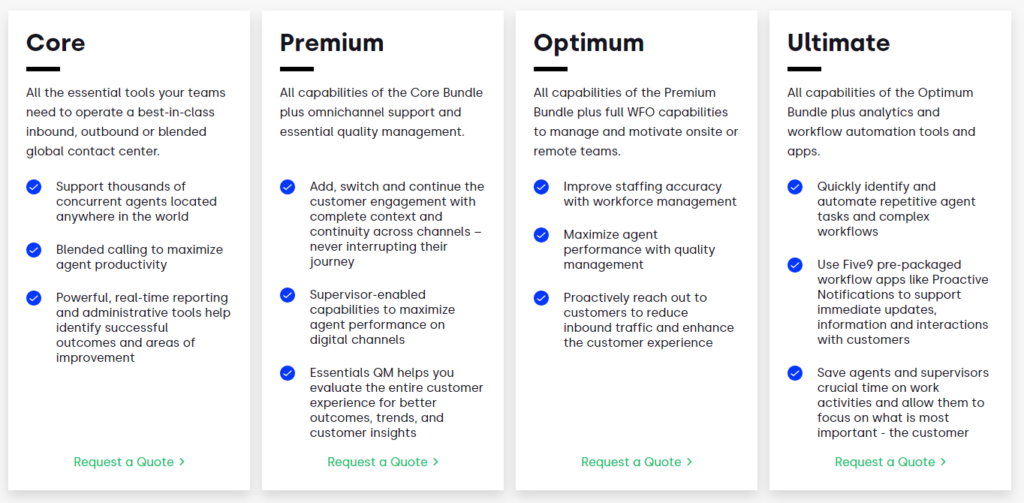
Task: Request a Quote for the Ultimate bundle
Action: 890,462
